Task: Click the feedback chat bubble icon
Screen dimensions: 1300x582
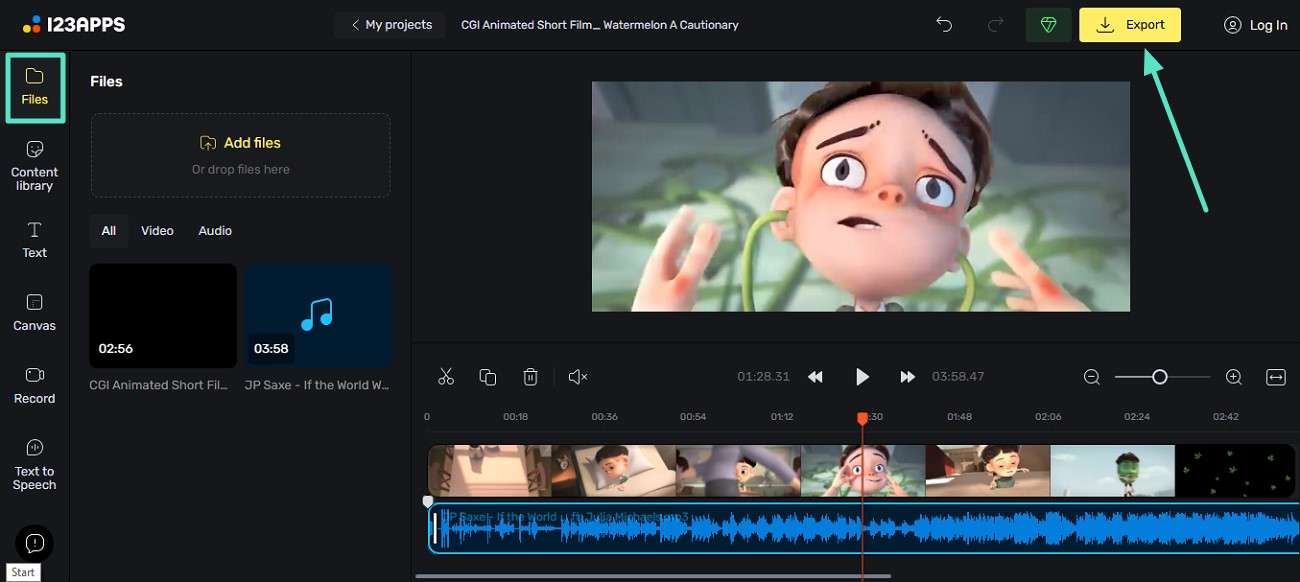Action: 35,543
